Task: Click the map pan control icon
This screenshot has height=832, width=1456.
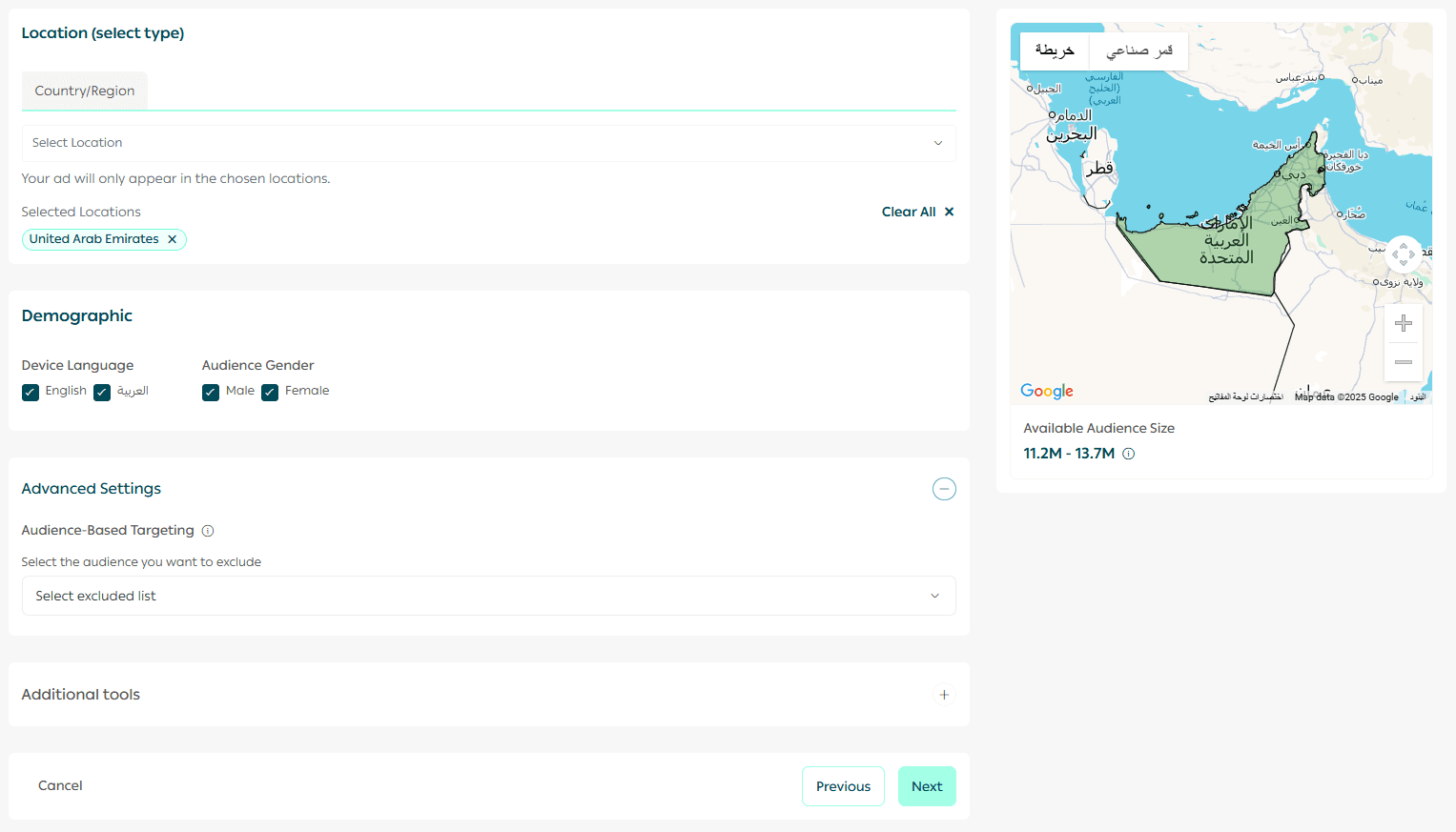Action: [1403, 254]
